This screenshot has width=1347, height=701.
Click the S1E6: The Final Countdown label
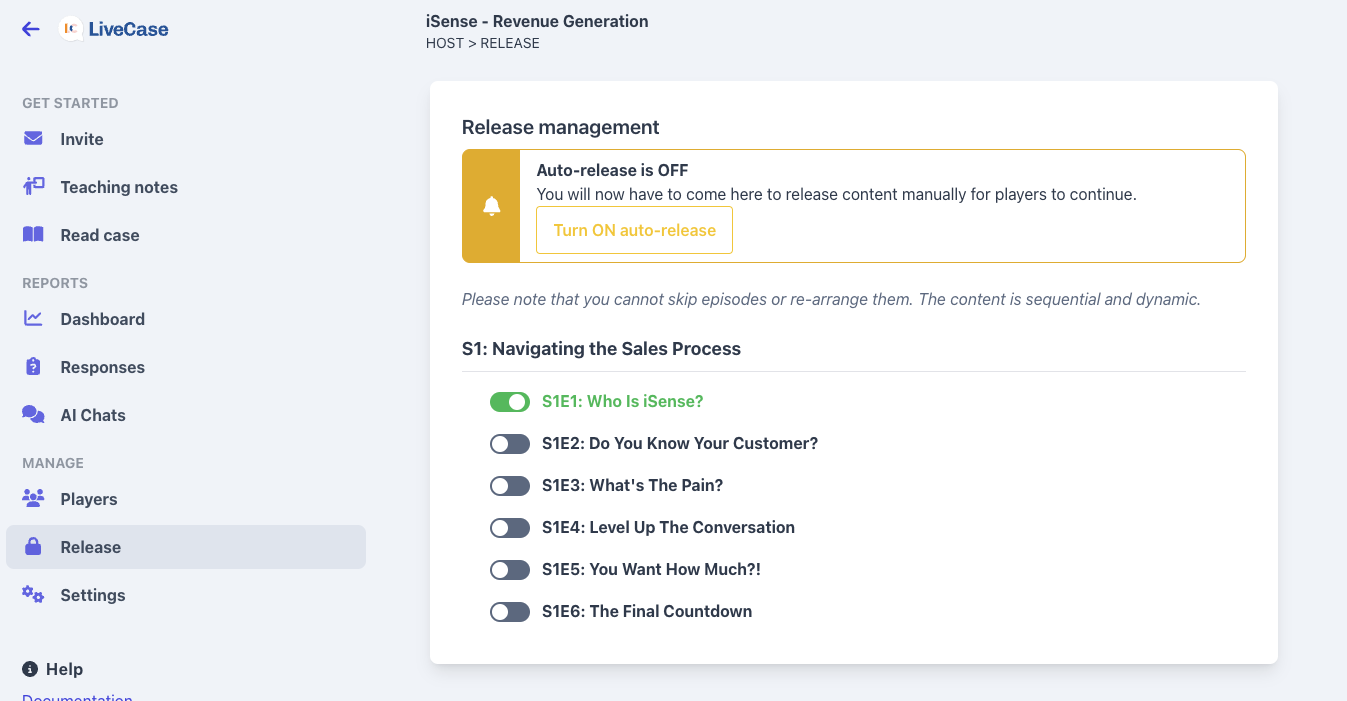click(x=647, y=611)
